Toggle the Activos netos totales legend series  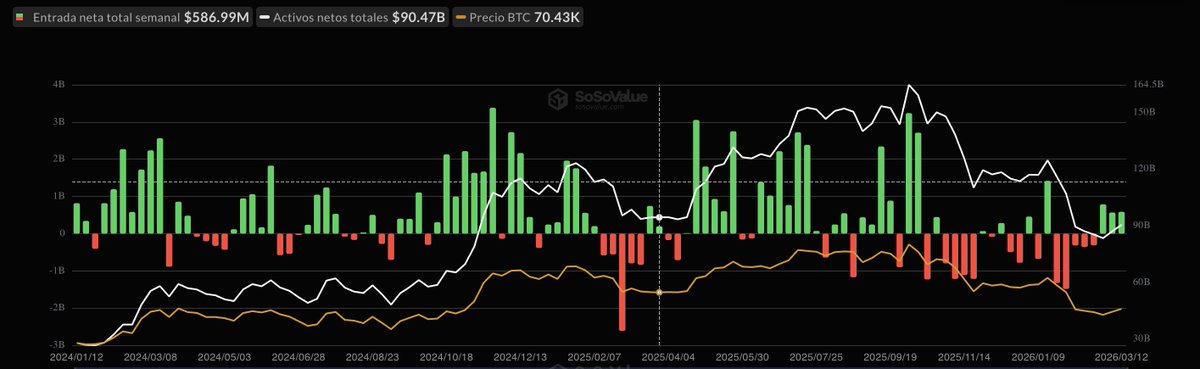(x=353, y=17)
